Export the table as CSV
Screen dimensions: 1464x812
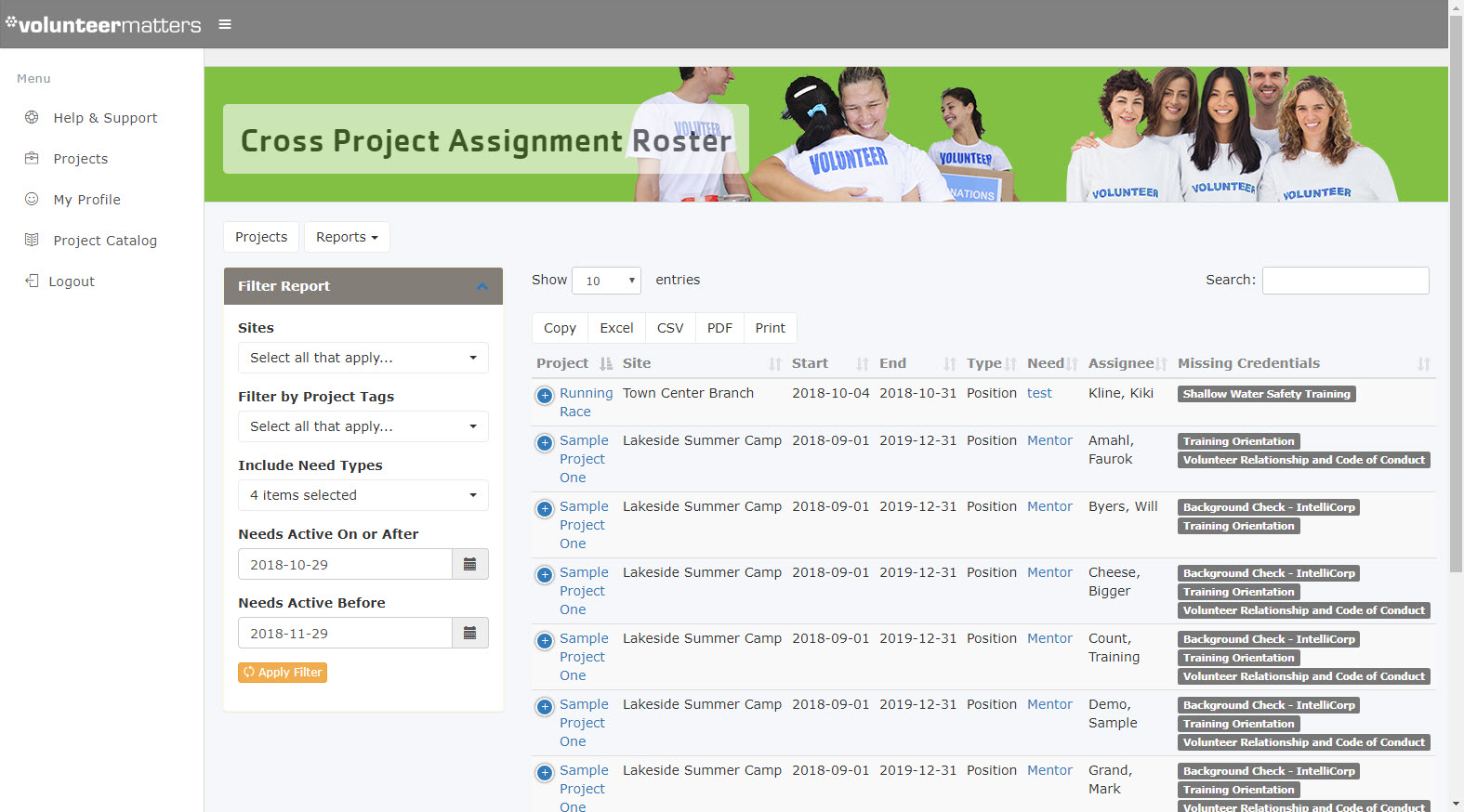point(670,328)
